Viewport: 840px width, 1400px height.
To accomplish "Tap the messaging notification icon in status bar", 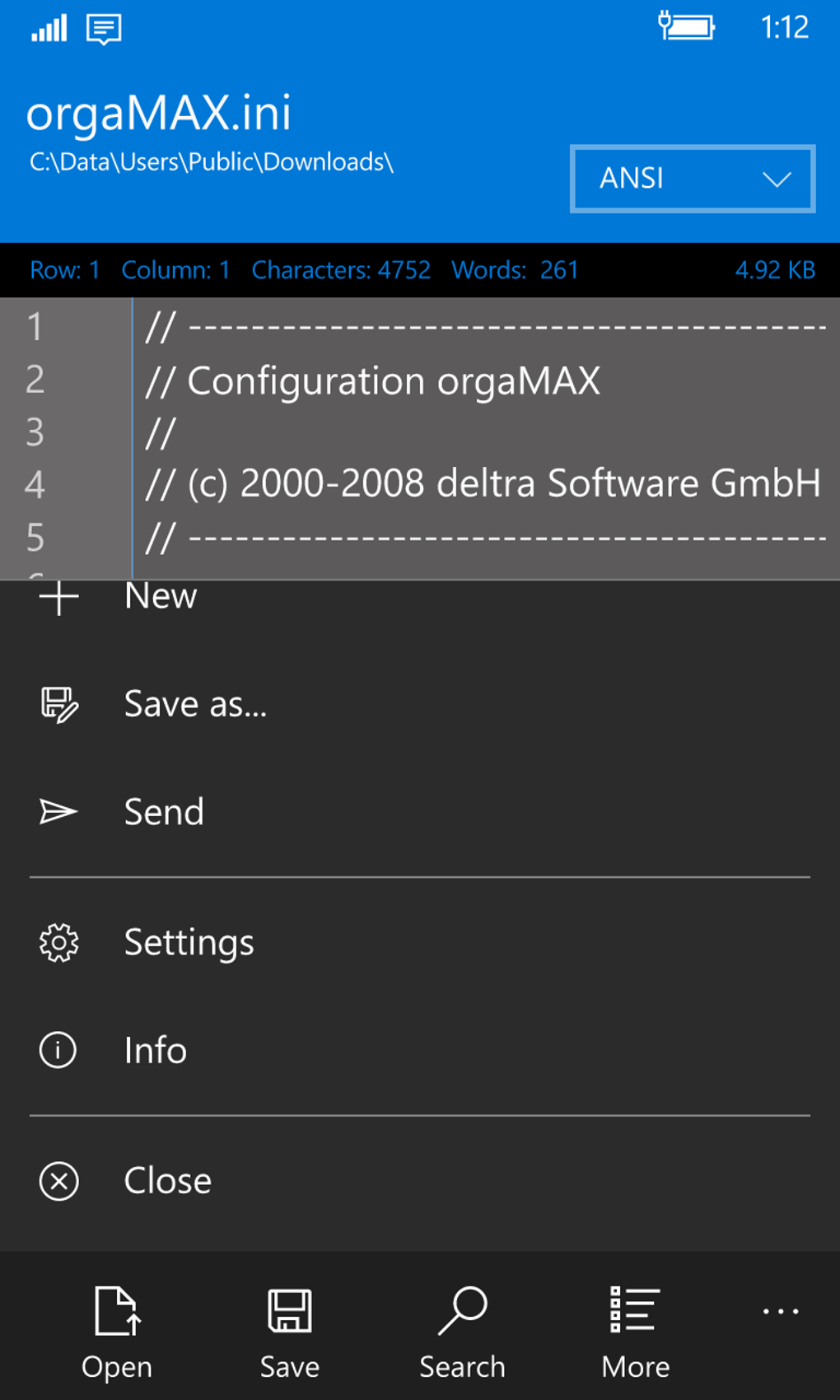I will [104, 30].
